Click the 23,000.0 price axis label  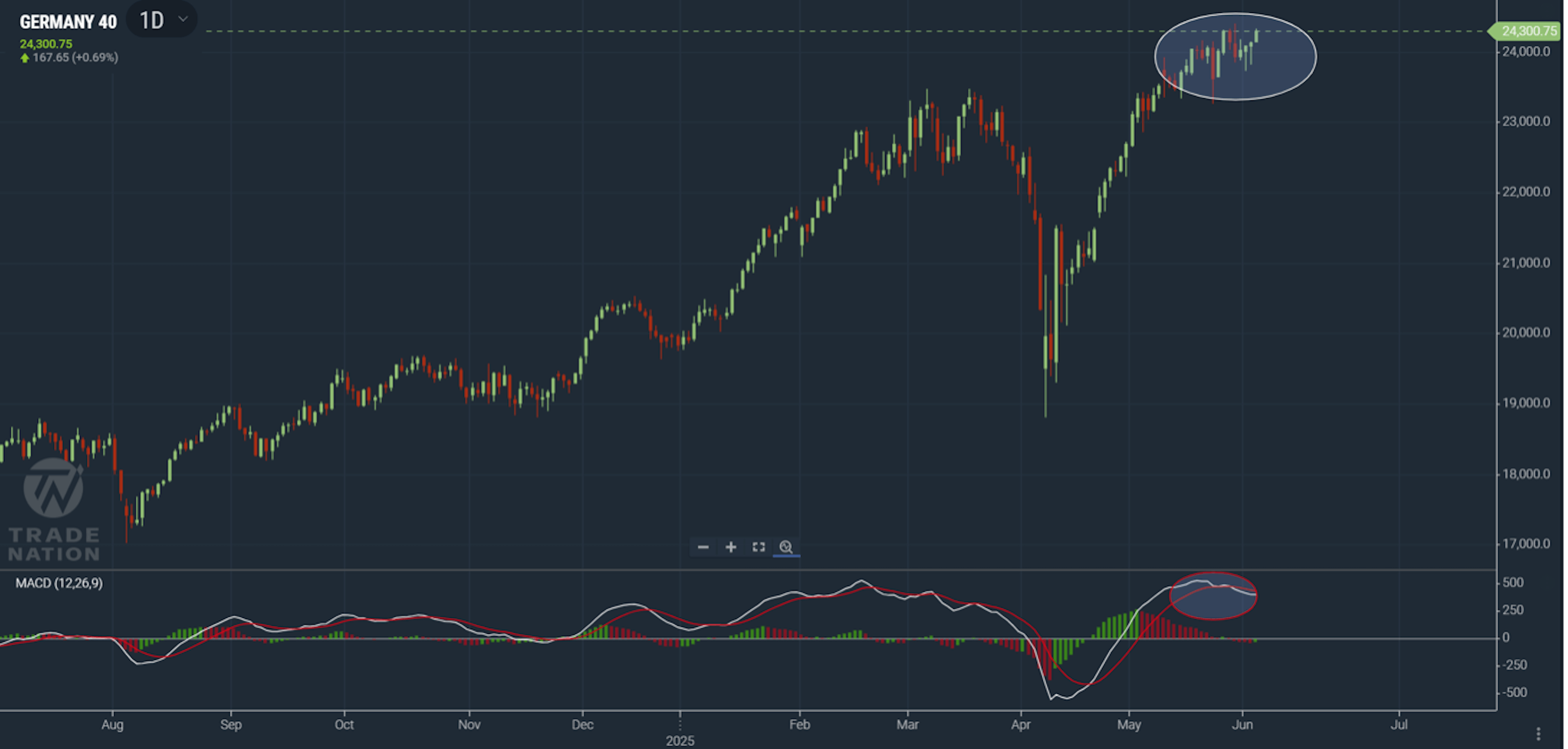(x=1526, y=122)
